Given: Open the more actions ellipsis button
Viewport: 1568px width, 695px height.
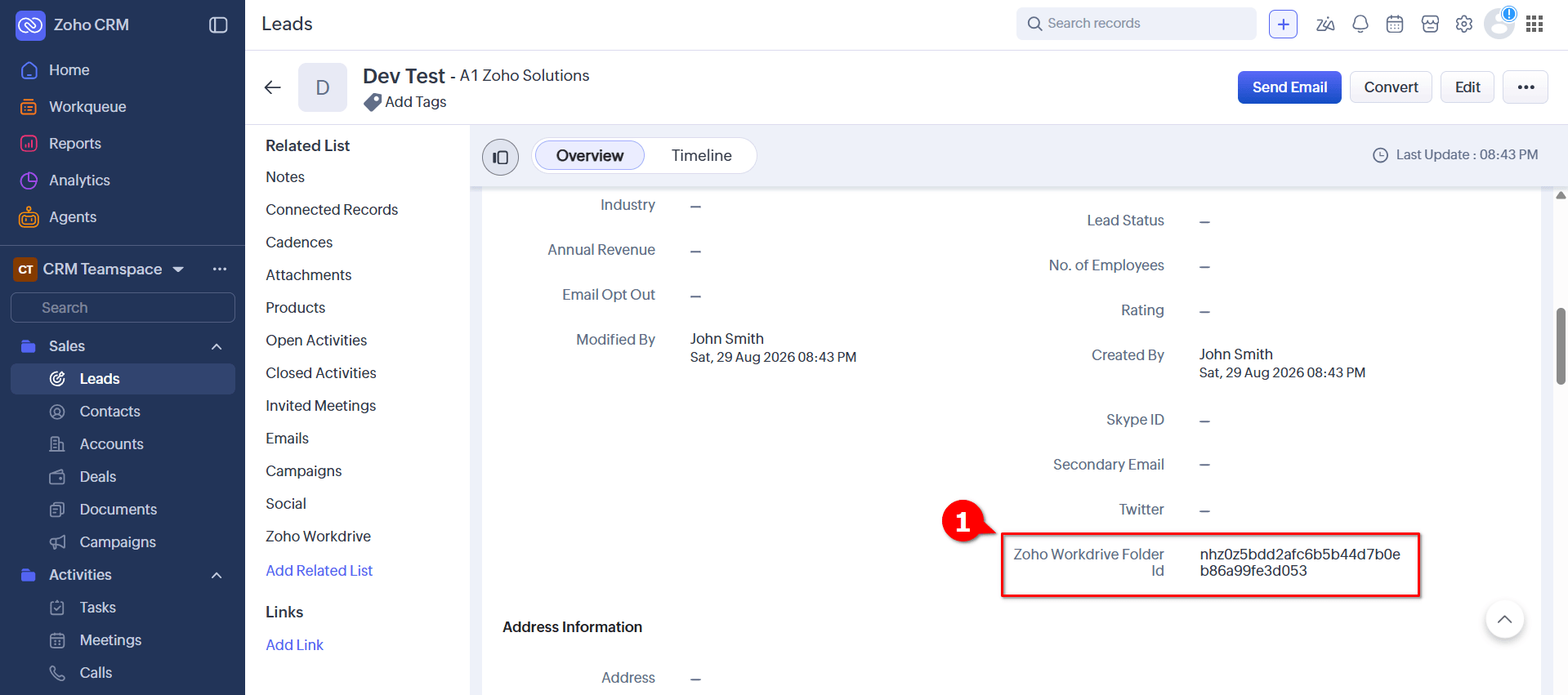Looking at the screenshot, I should click(x=1526, y=87).
